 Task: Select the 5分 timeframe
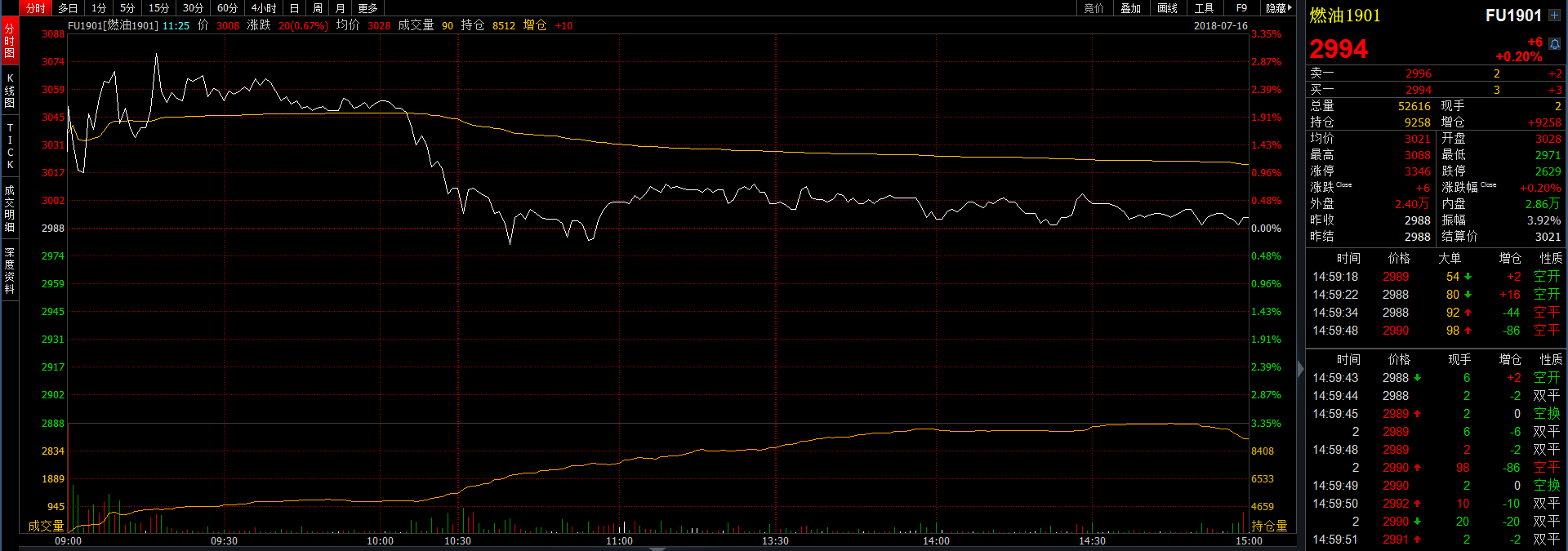pyautogui.click(x=127, y=8)
